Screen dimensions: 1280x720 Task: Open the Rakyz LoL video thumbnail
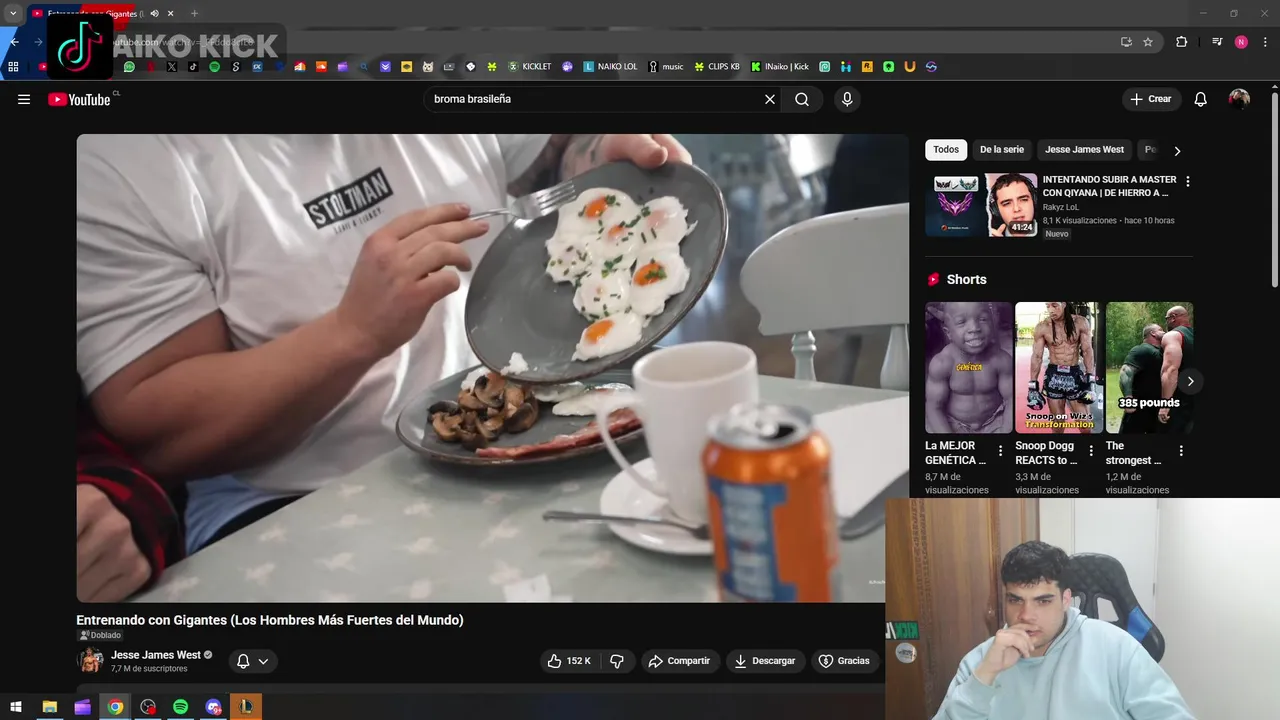(981, 205)
